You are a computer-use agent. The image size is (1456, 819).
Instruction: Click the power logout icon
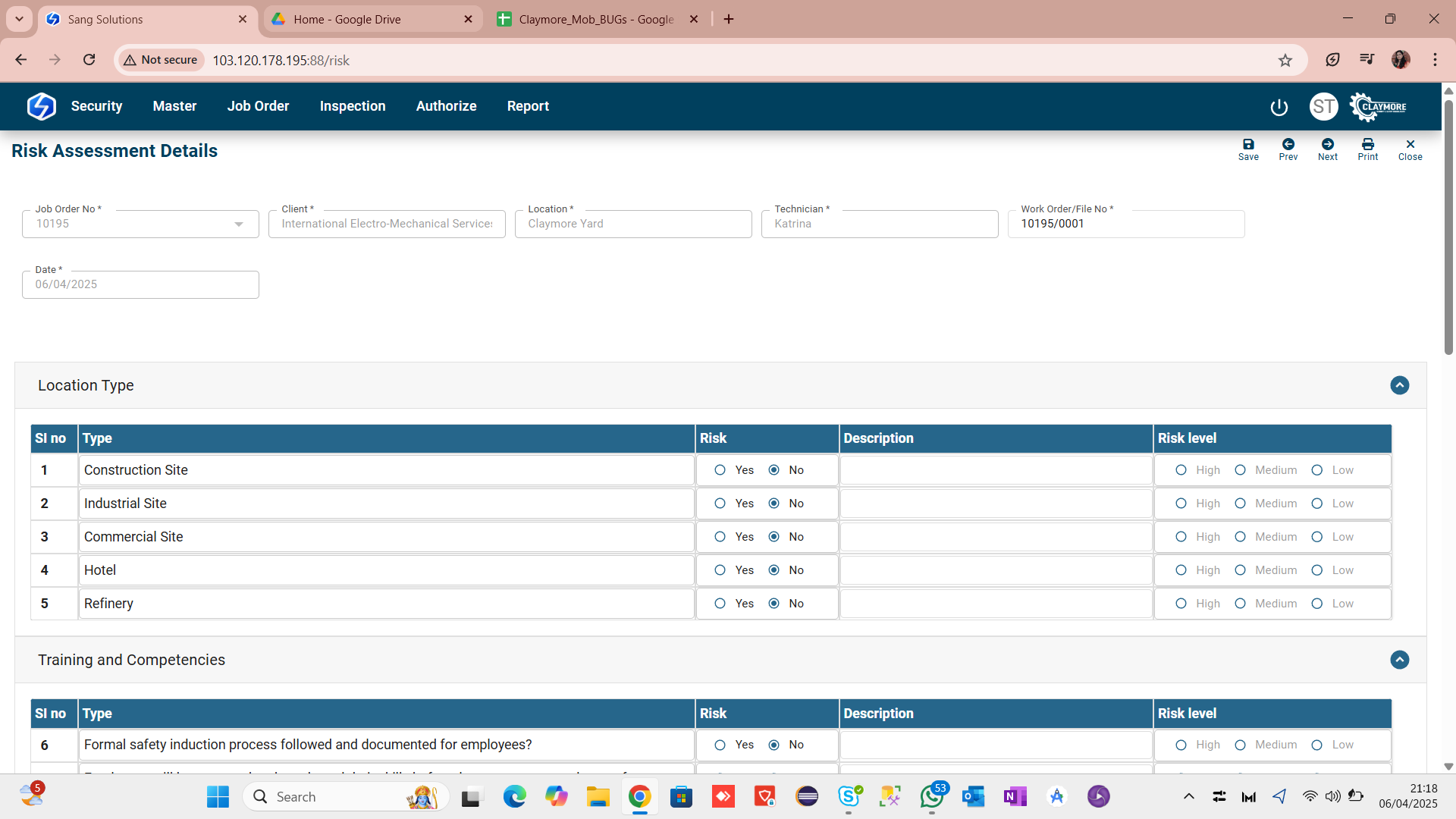pos(1279,107)
